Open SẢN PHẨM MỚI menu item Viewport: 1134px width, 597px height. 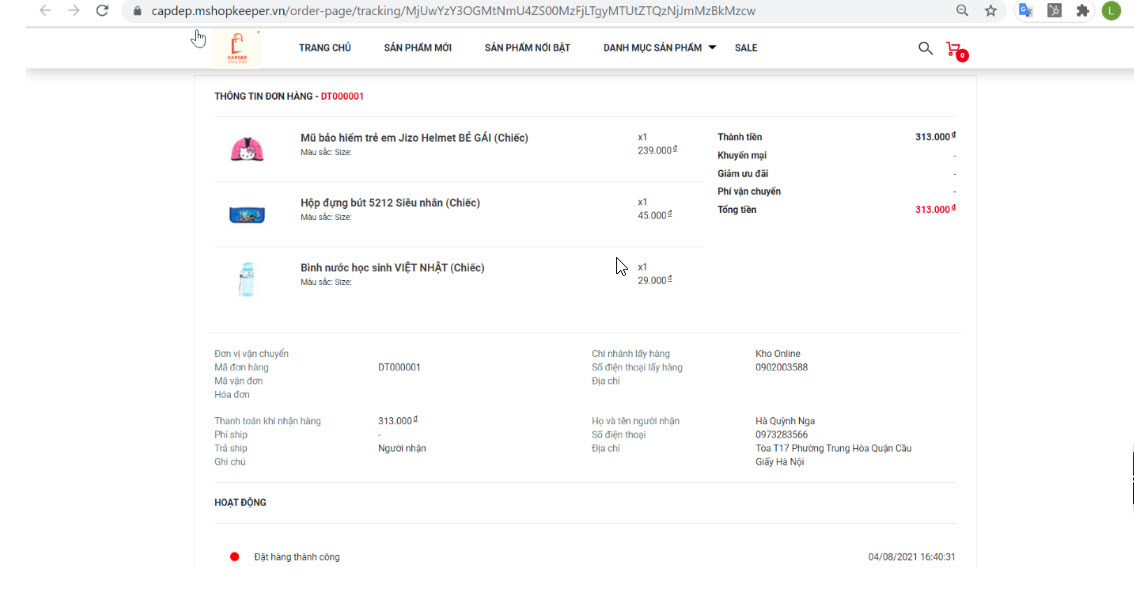click(417, 48)
